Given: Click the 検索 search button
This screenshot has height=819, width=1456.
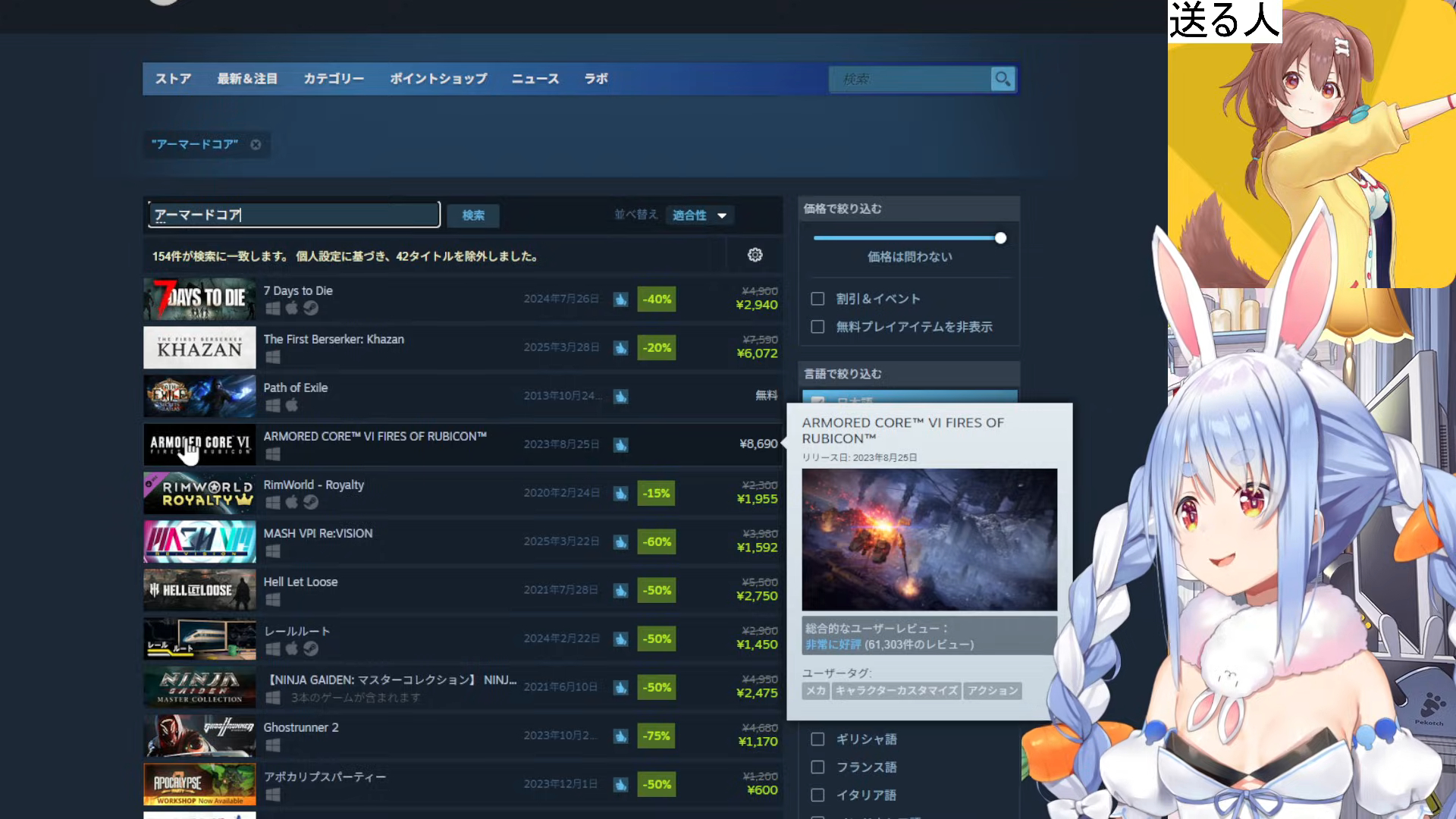Looking at the screenshot, I should coord(473,215).
